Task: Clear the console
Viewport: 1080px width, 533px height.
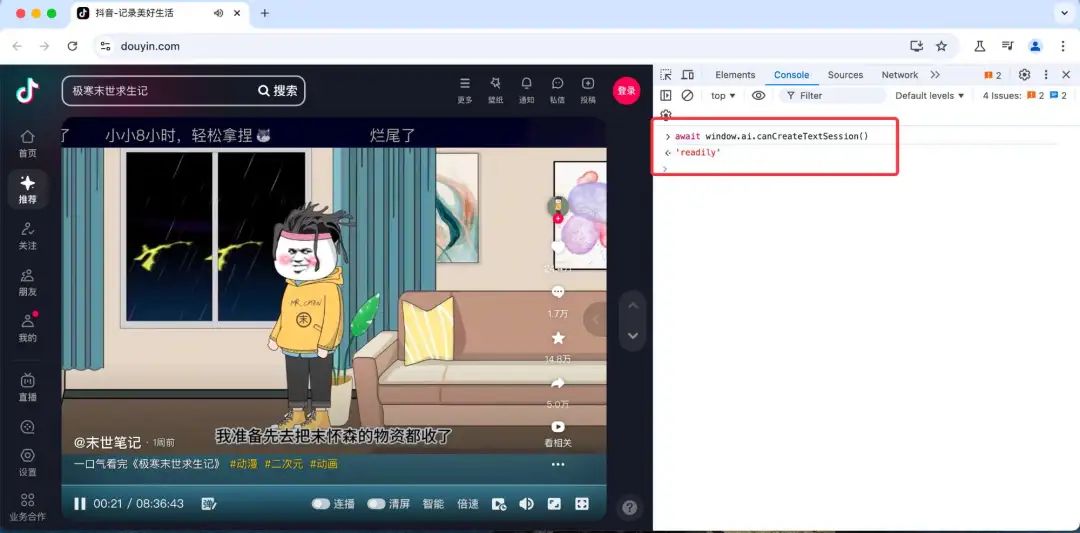Action: (x=687, y=96)
